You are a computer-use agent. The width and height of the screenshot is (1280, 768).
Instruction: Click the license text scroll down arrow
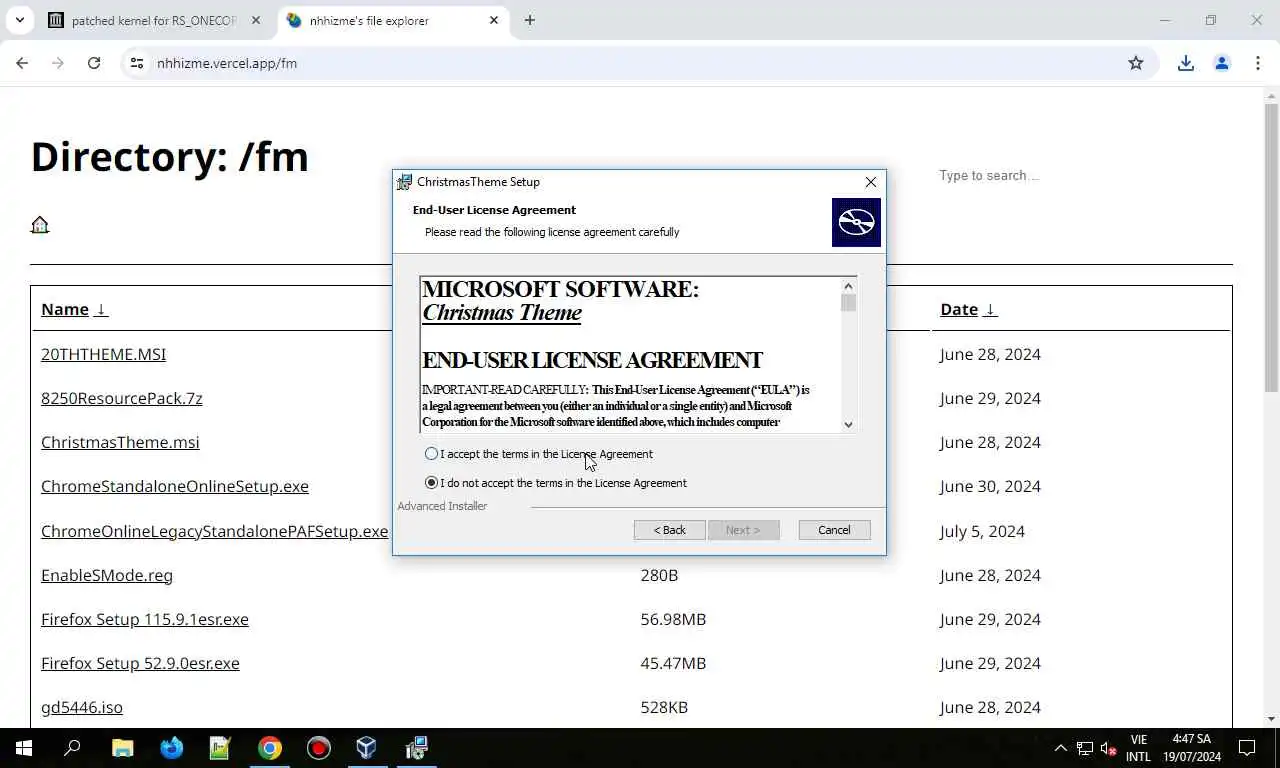[x=849, y=424]
